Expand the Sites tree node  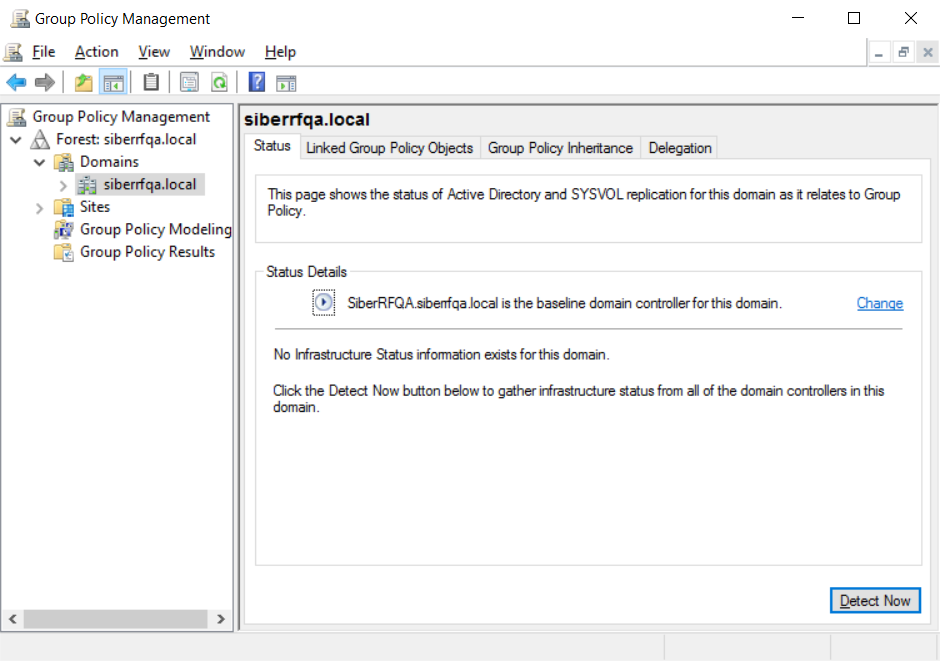coord(40,207)
